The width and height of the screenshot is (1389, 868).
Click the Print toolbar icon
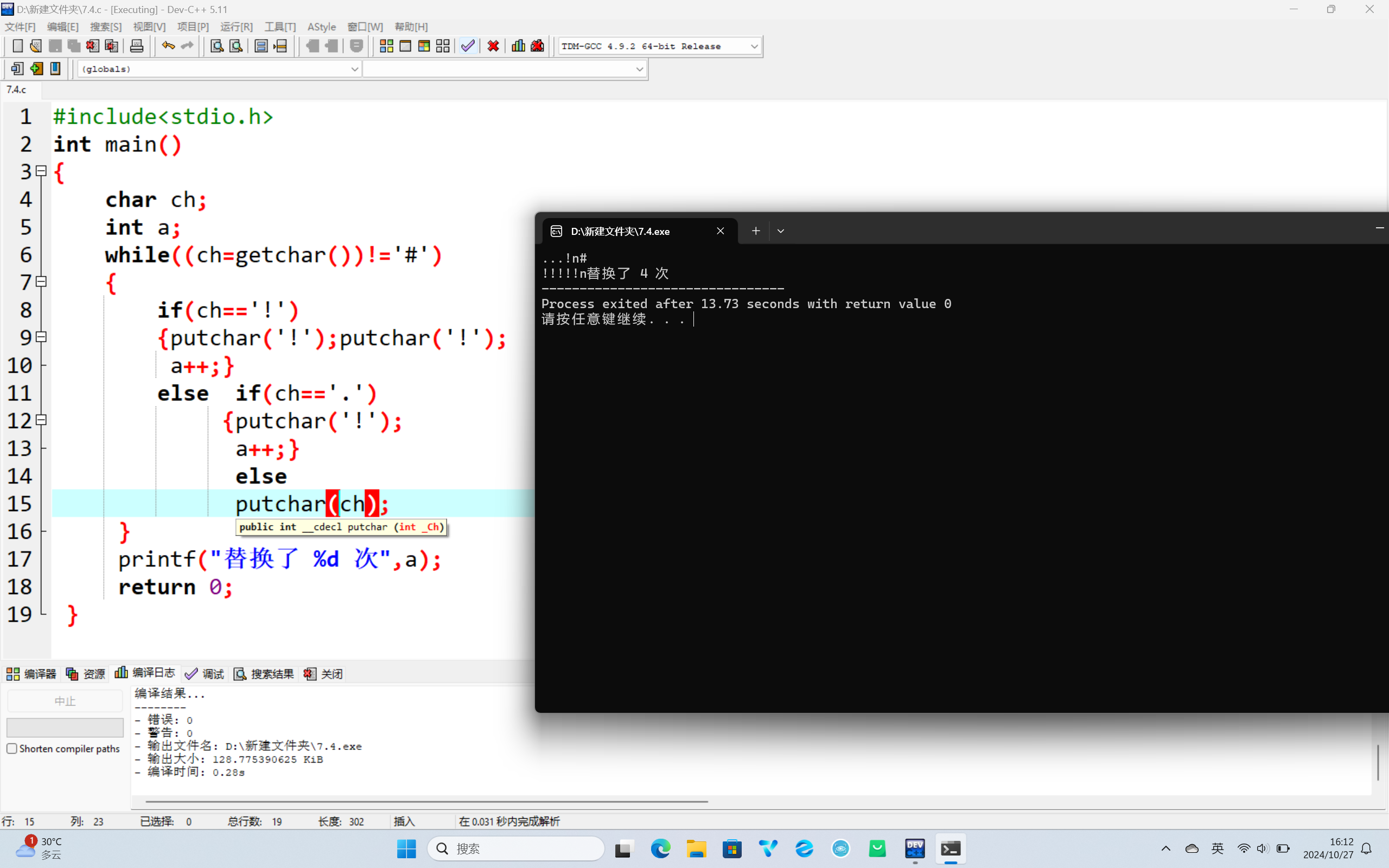137,46
